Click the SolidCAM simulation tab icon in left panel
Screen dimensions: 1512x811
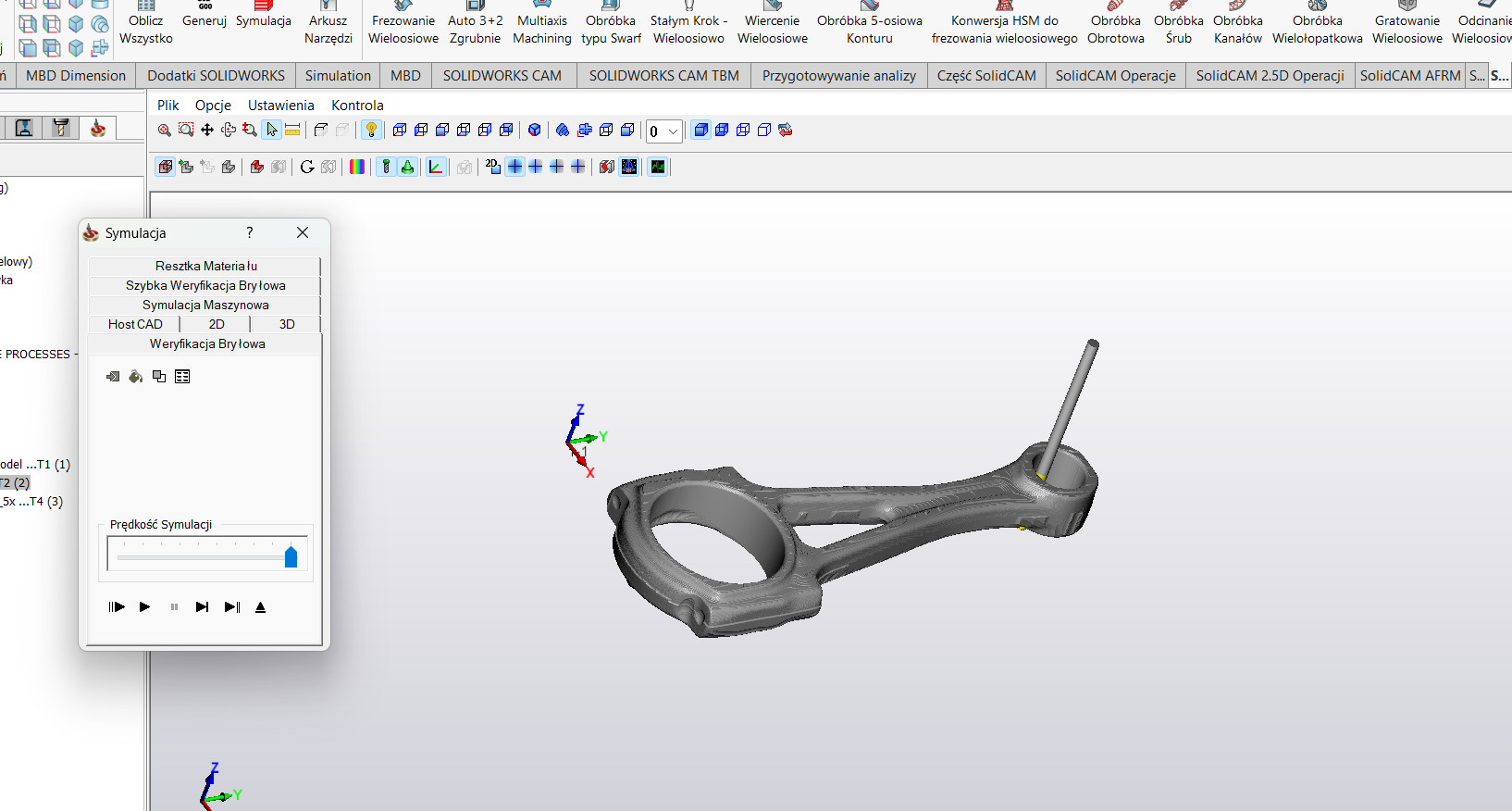tap(97, 128)
